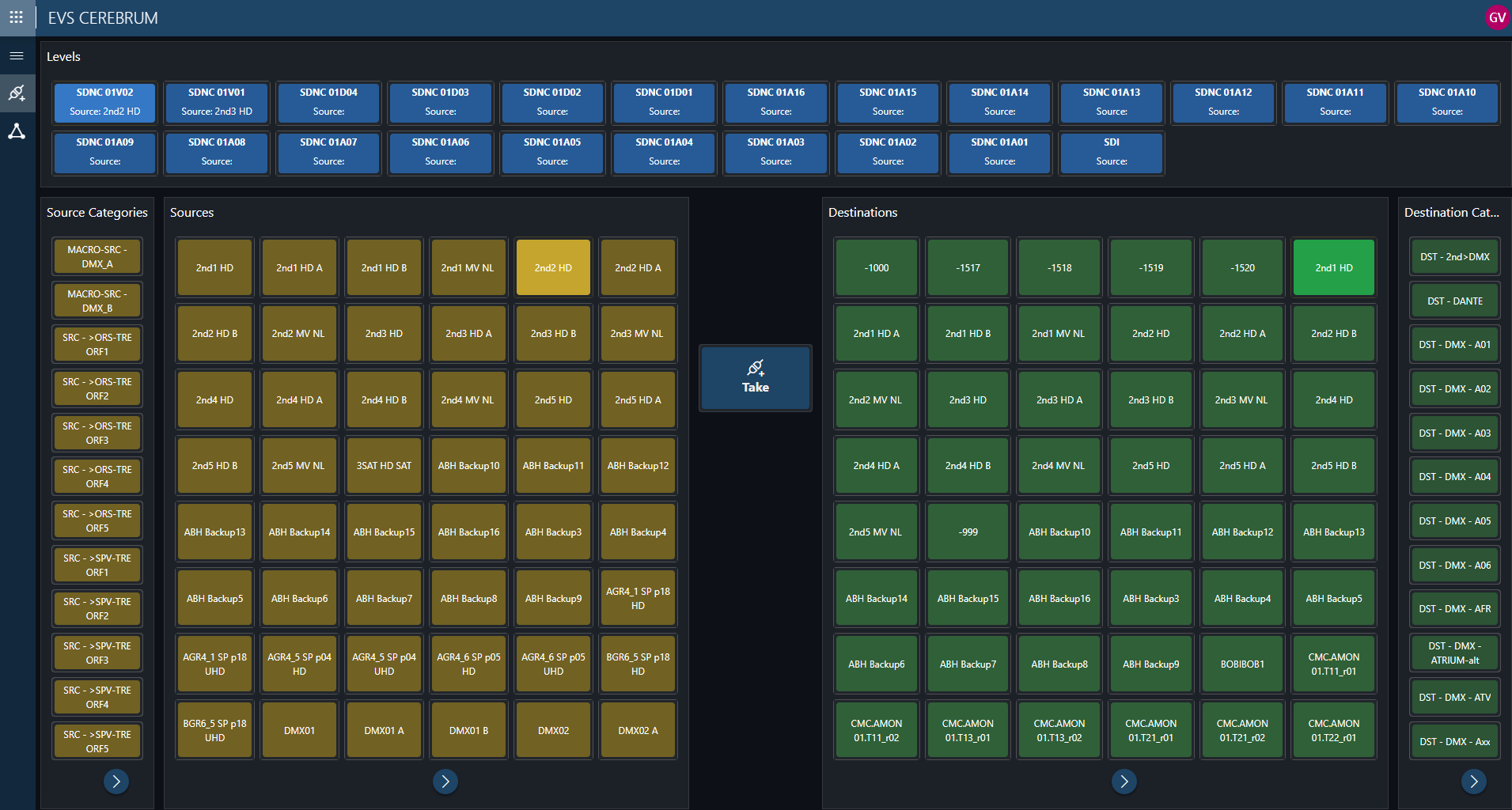Open MACRO-SRC - DMX_A source category
The height and width of the screenshot is (810, 1512).
coord(97,256)
